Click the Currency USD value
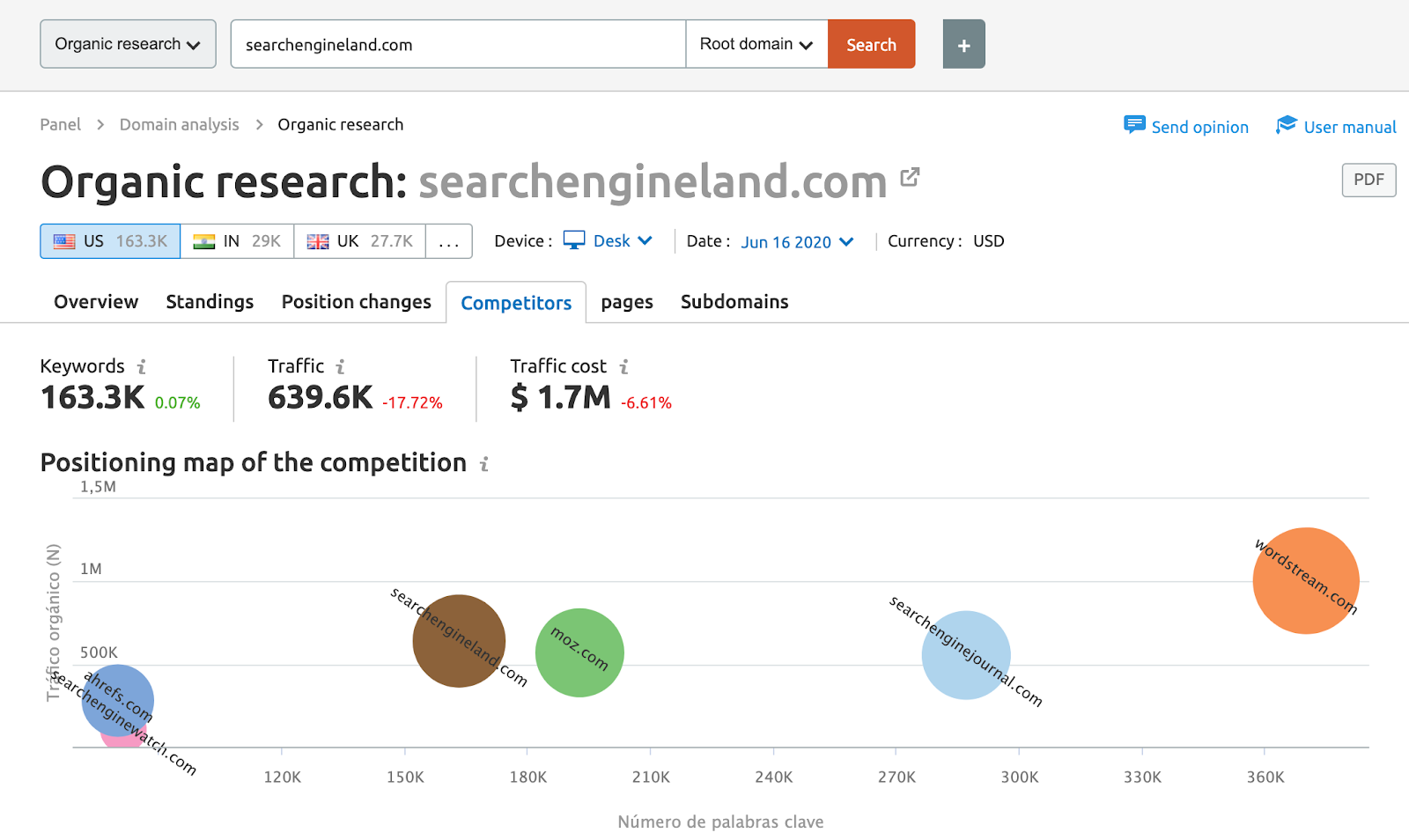 point(988,241)
